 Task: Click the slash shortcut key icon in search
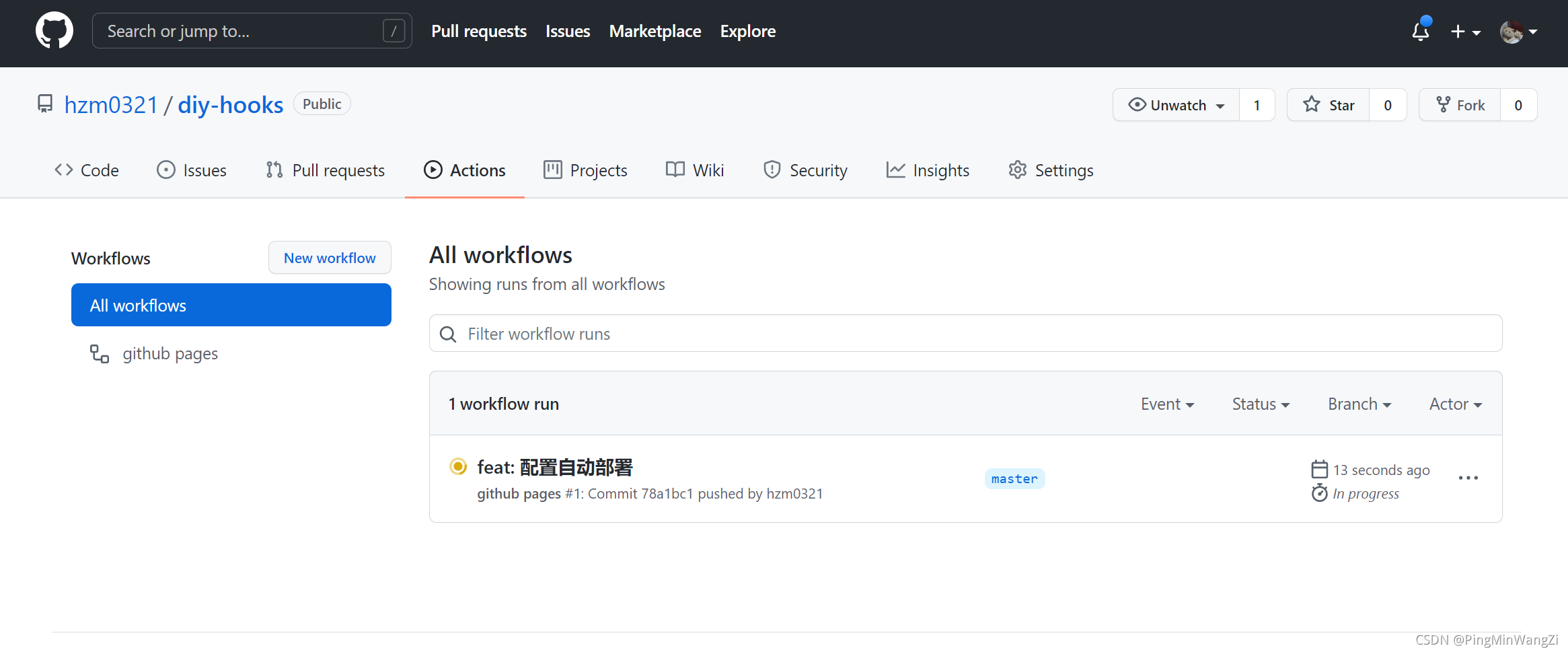point(394,31)
